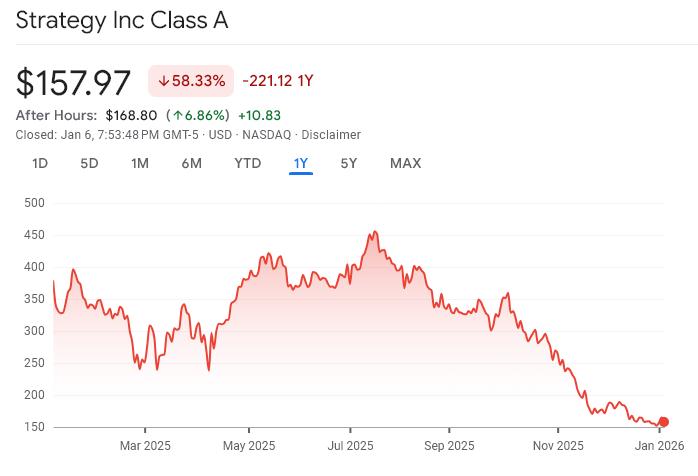Viewport: 698px width, 476px height.
Task: Click the red down-arrow 58.33% badge
Action: 191,80
